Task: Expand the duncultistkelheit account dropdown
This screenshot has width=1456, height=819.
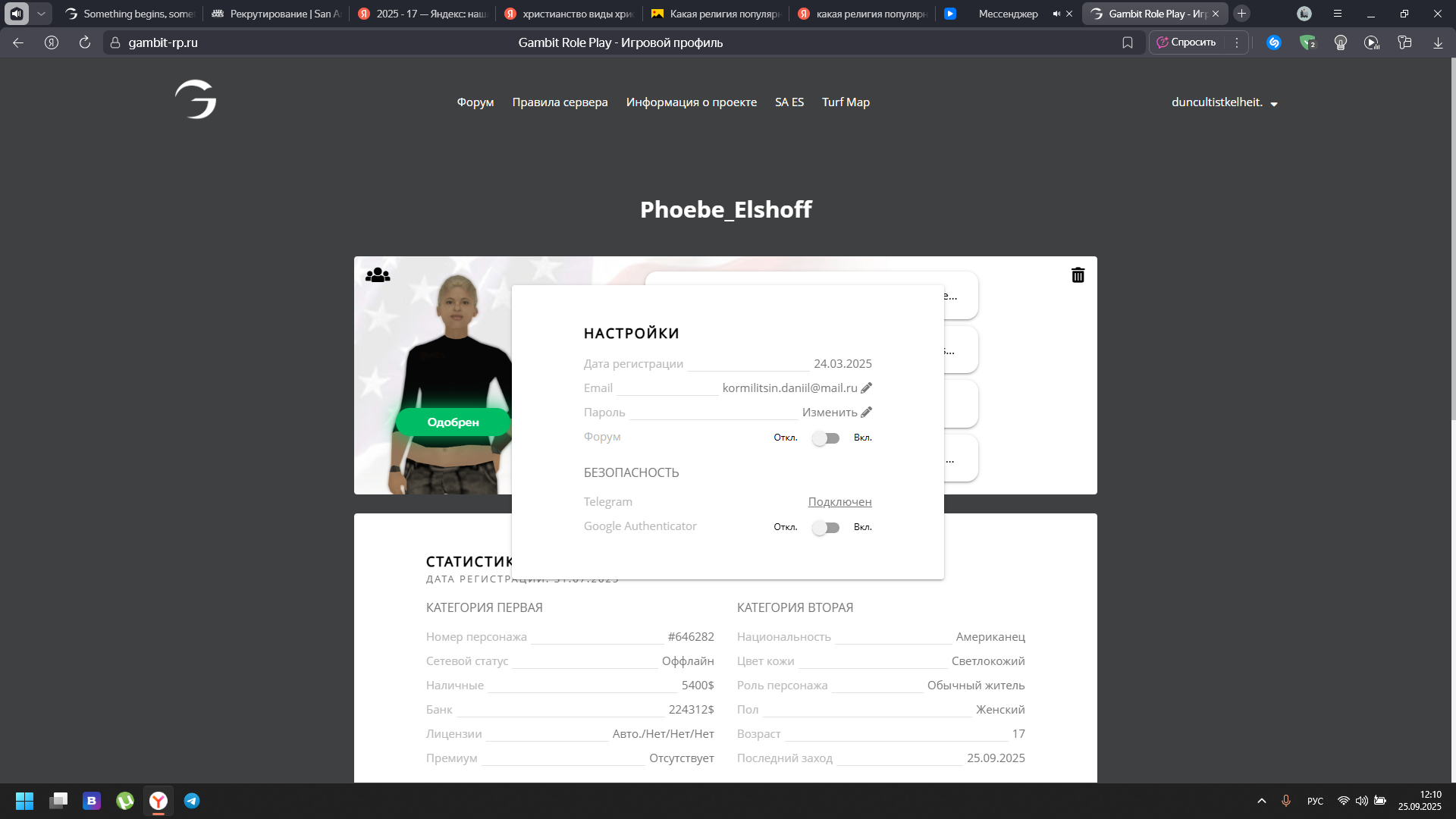Action: point(1274,104)
